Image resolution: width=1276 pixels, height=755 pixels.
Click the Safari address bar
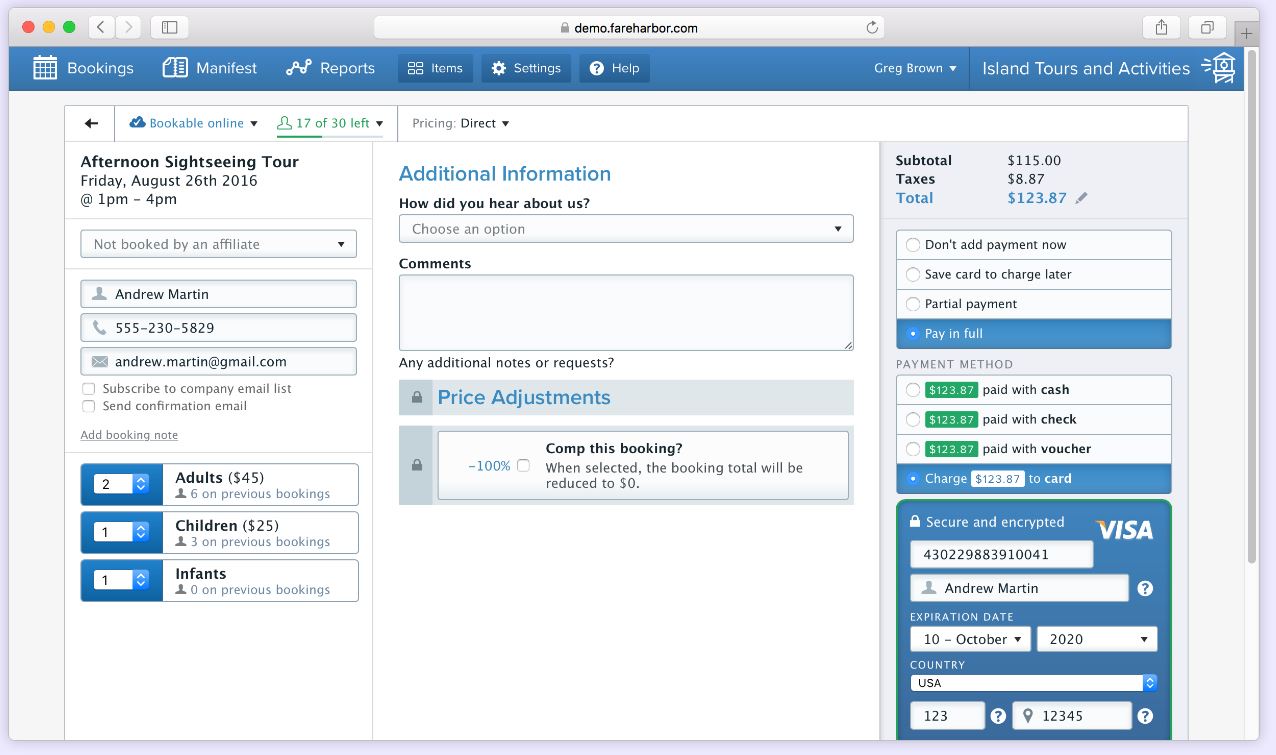(629, 28)
